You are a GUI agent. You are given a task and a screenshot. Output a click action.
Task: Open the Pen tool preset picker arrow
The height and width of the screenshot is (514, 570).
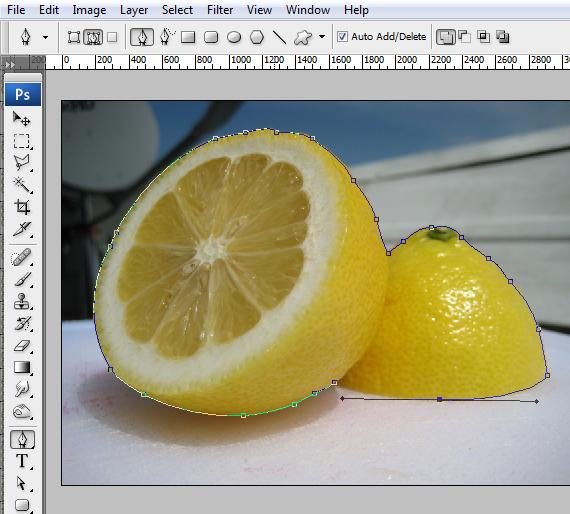[45, 37]
